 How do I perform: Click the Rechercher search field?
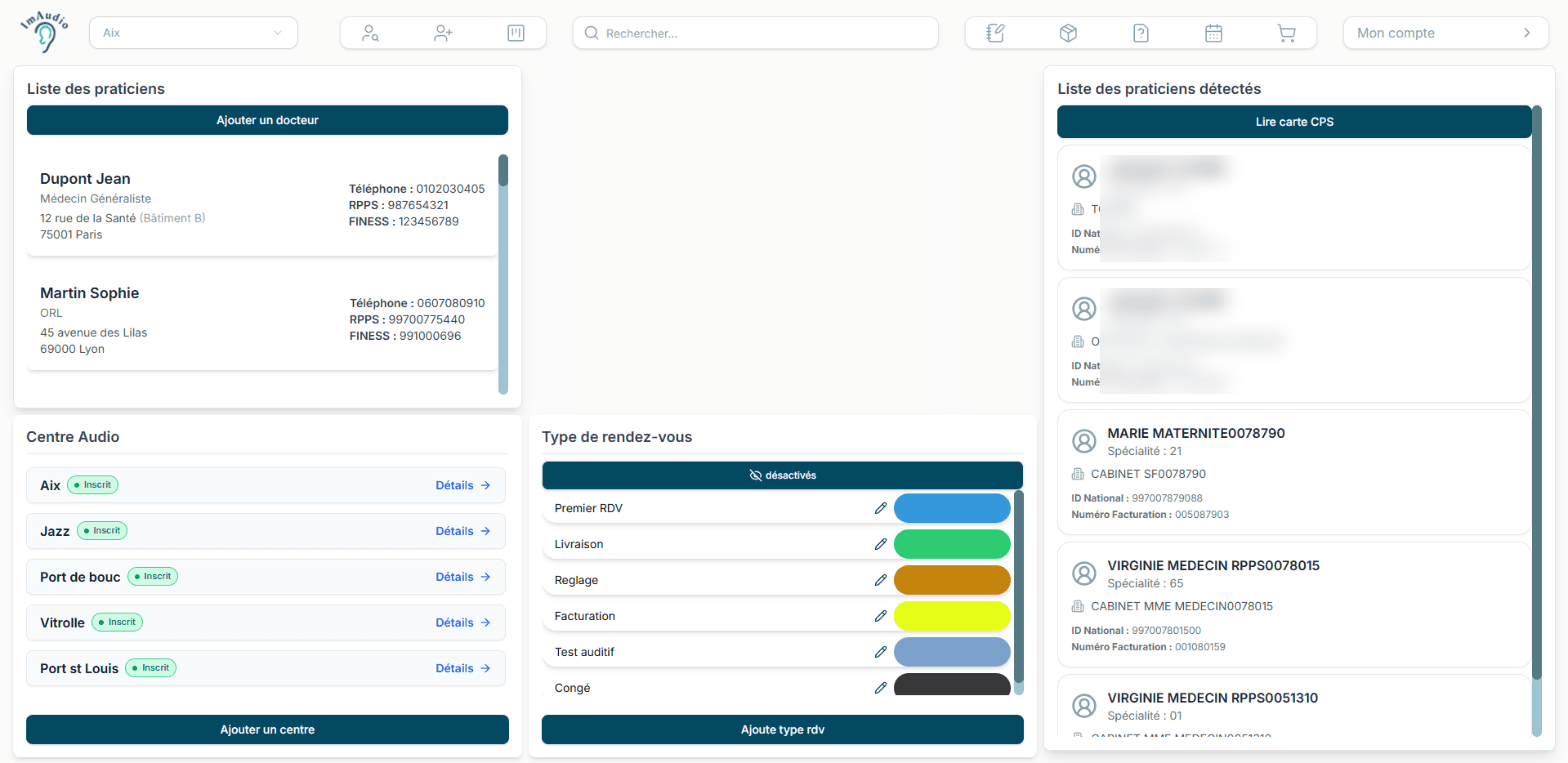click(756, 33)
